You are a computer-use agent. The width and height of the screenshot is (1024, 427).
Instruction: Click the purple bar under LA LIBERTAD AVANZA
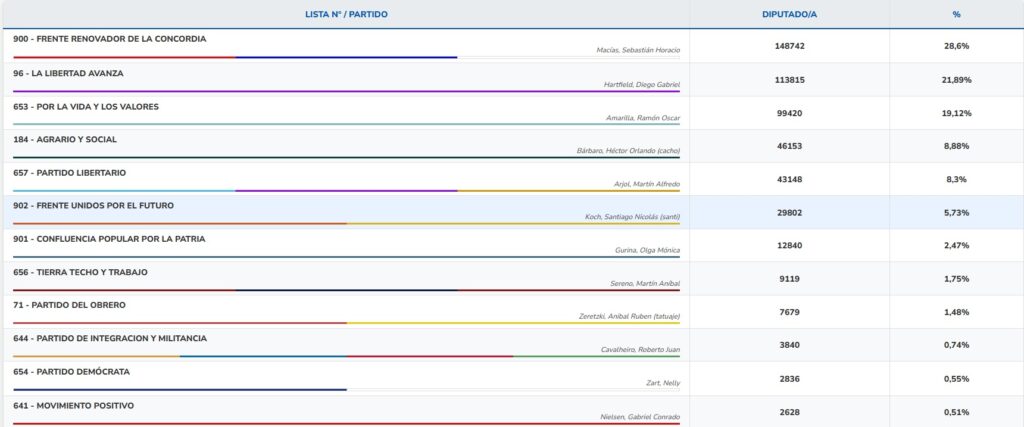346,91
